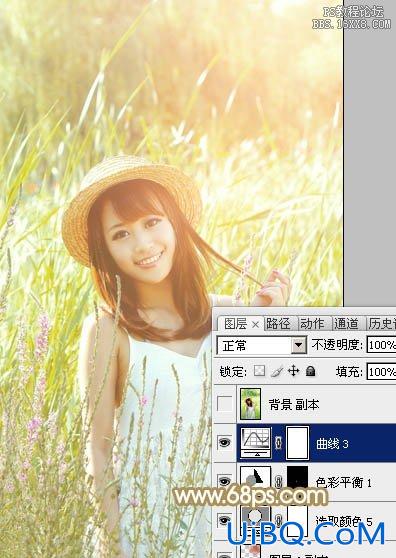Hide the 曲线 3 layer
This screenshot has height=558, width=396.
224,443
